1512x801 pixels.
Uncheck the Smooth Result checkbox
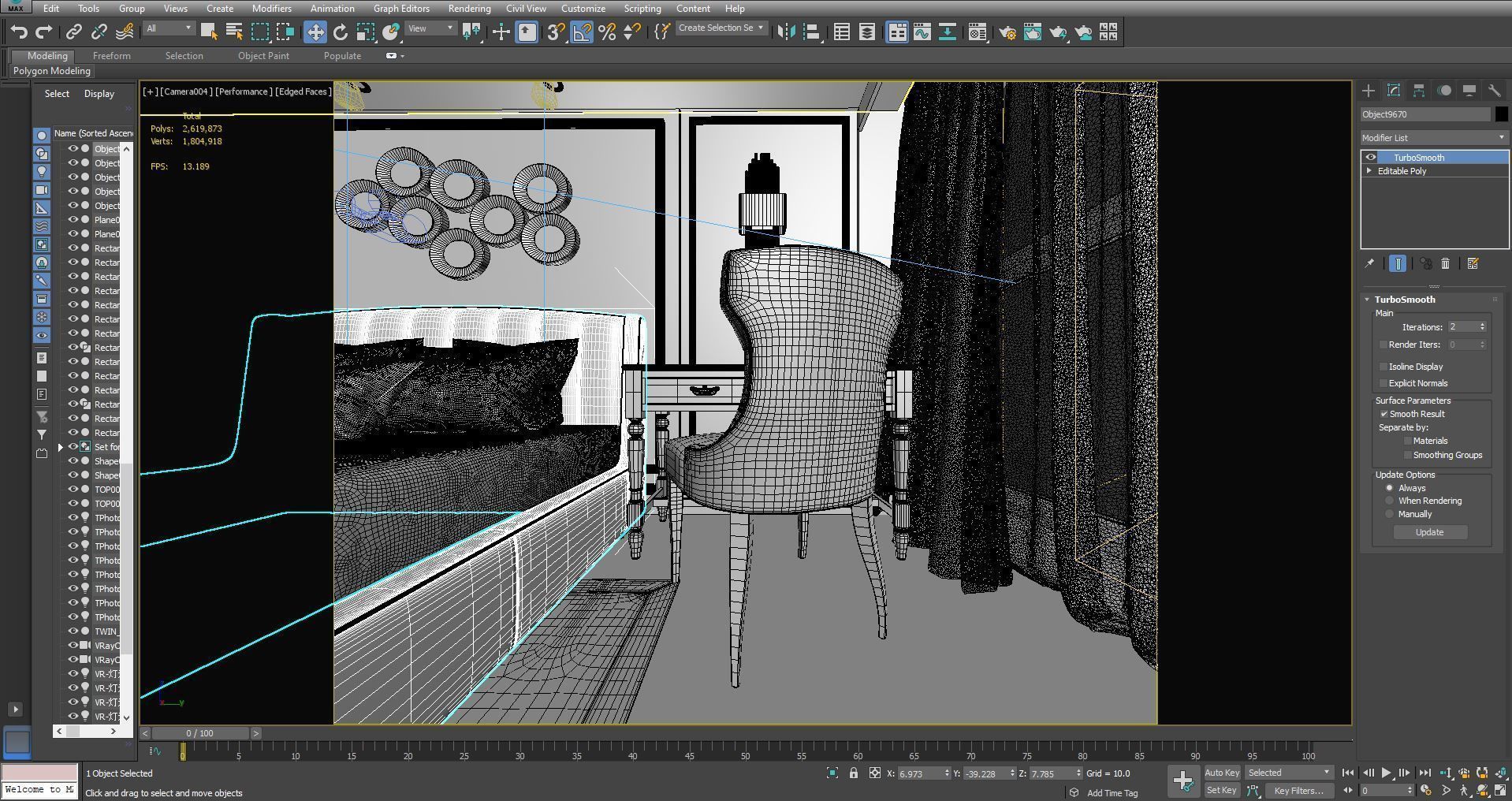(1384, 414)
